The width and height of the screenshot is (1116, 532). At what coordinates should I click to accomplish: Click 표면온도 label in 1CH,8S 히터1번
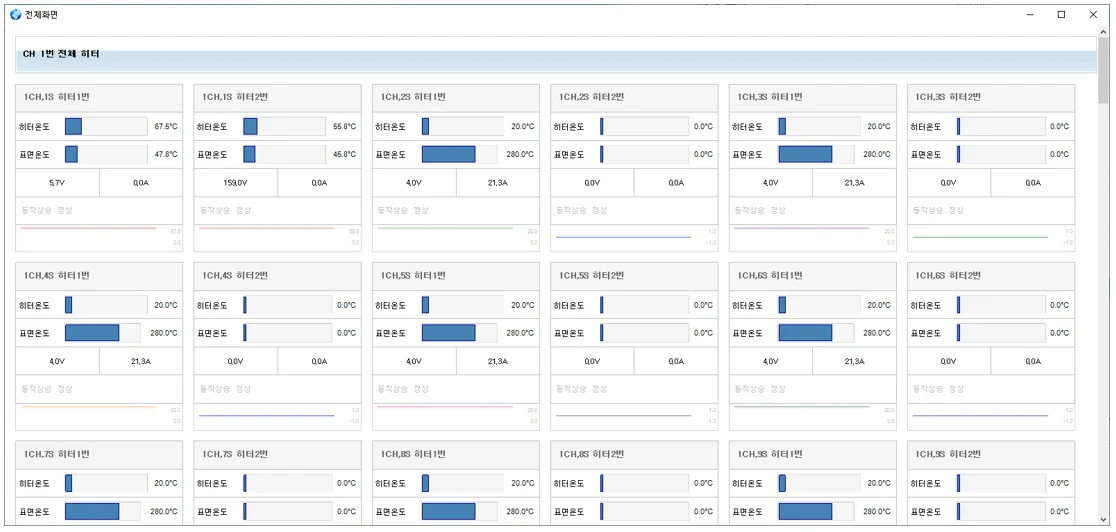(x=390, y=511)
